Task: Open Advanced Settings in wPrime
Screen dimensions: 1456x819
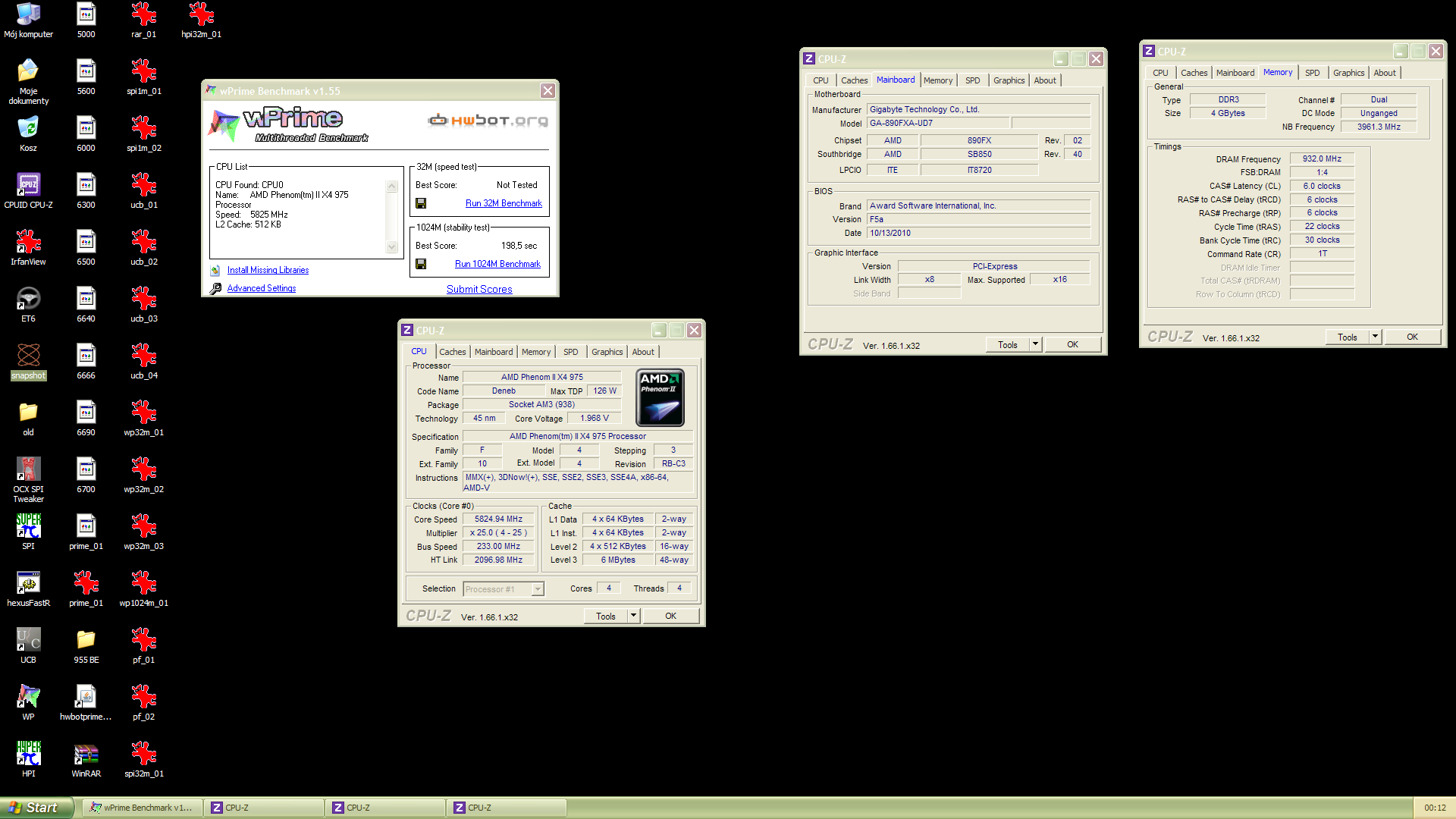Action: (261, 288)
